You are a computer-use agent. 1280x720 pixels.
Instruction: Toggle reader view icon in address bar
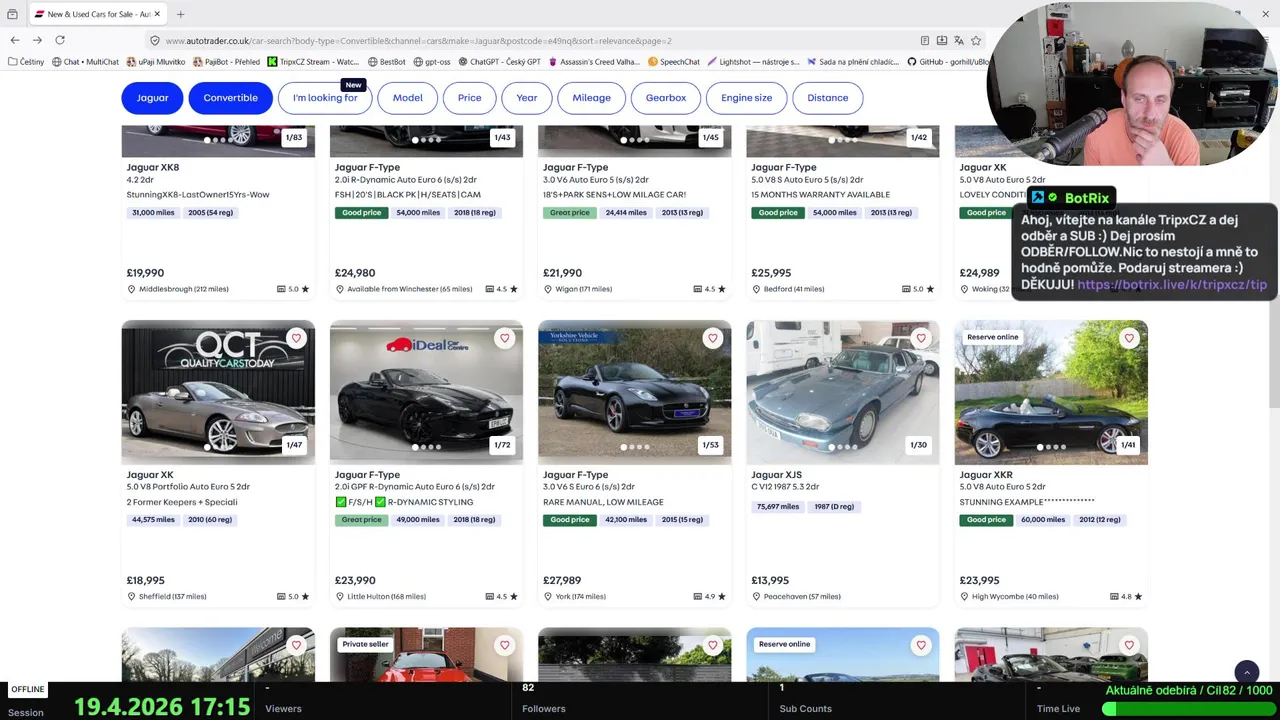coord(924,41)
